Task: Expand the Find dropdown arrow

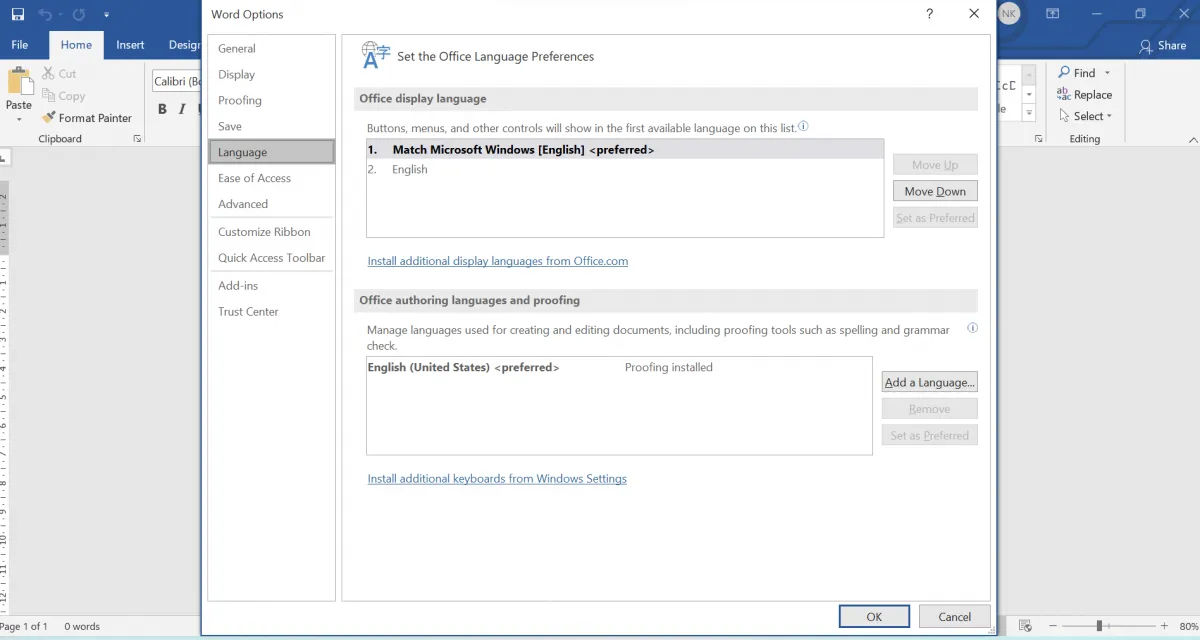Action: point(1108,73)
